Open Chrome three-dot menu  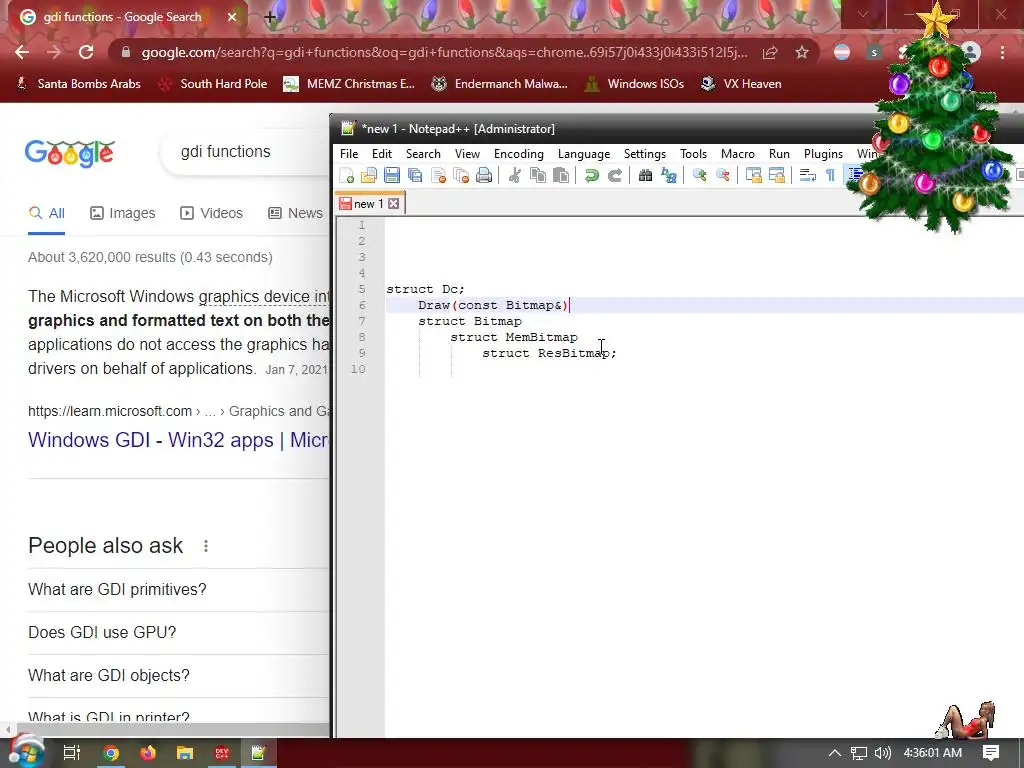pyautogui.click(x=1002, y=52)
